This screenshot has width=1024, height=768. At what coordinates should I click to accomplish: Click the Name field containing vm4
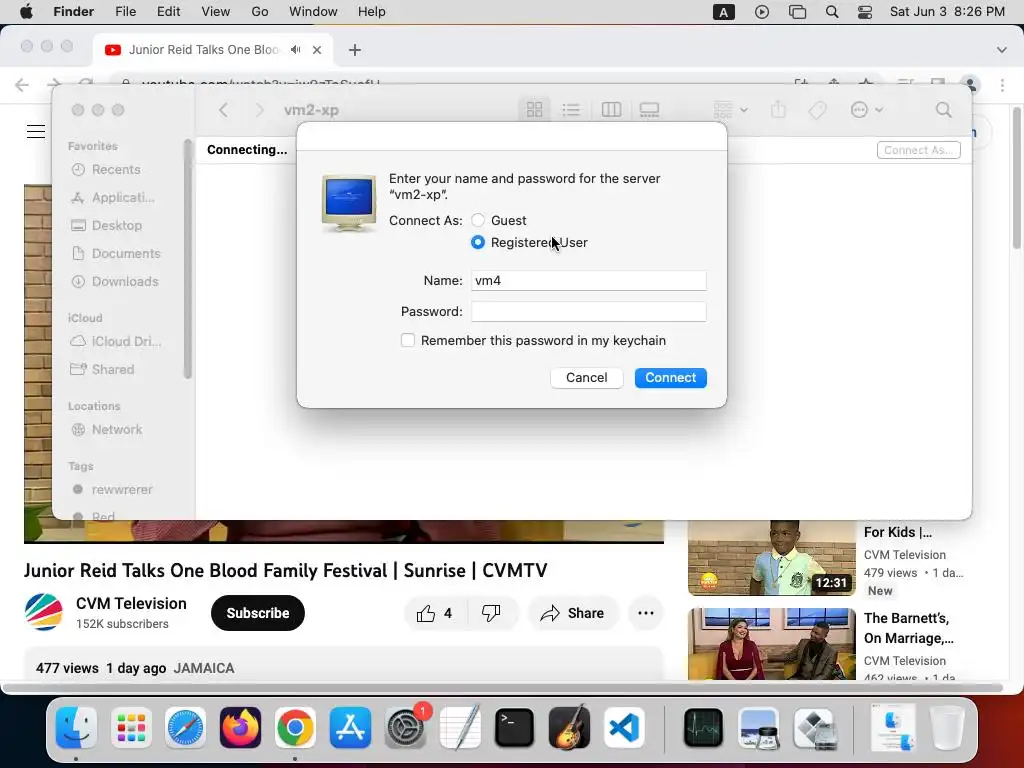(x=588, y=281)
